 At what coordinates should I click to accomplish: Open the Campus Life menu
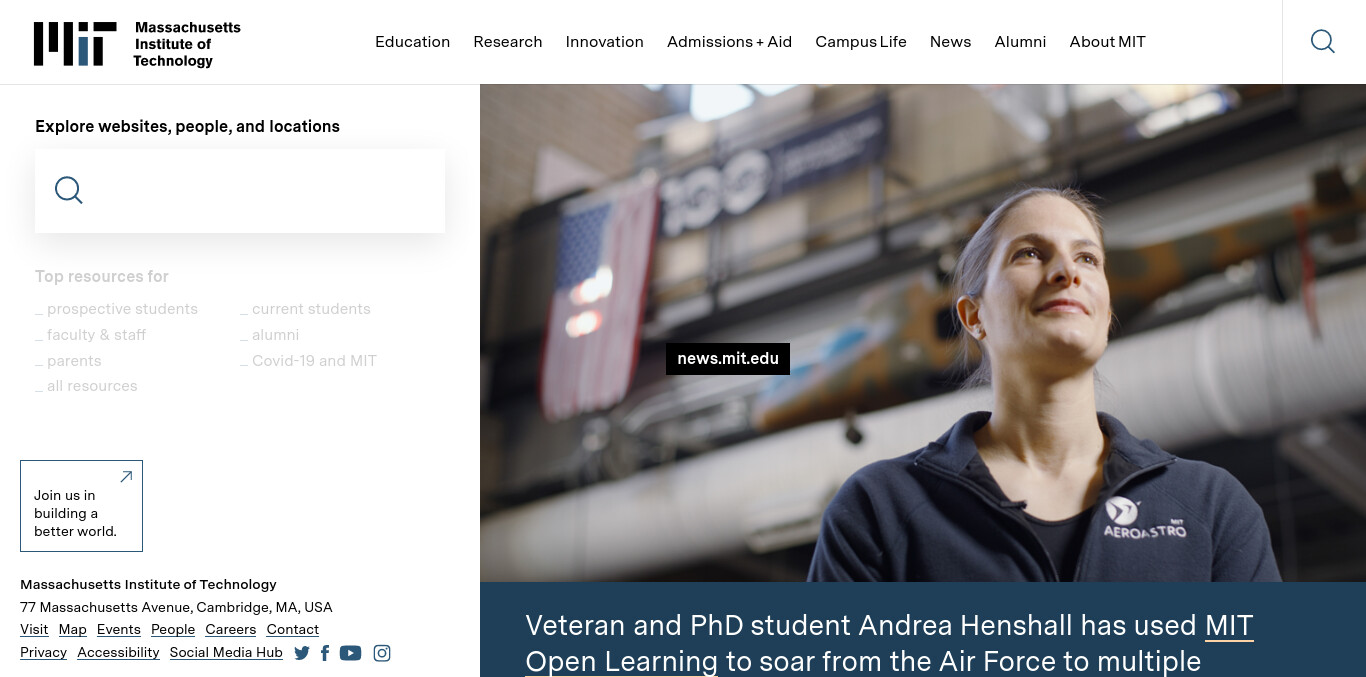click(x=861, y=42)
